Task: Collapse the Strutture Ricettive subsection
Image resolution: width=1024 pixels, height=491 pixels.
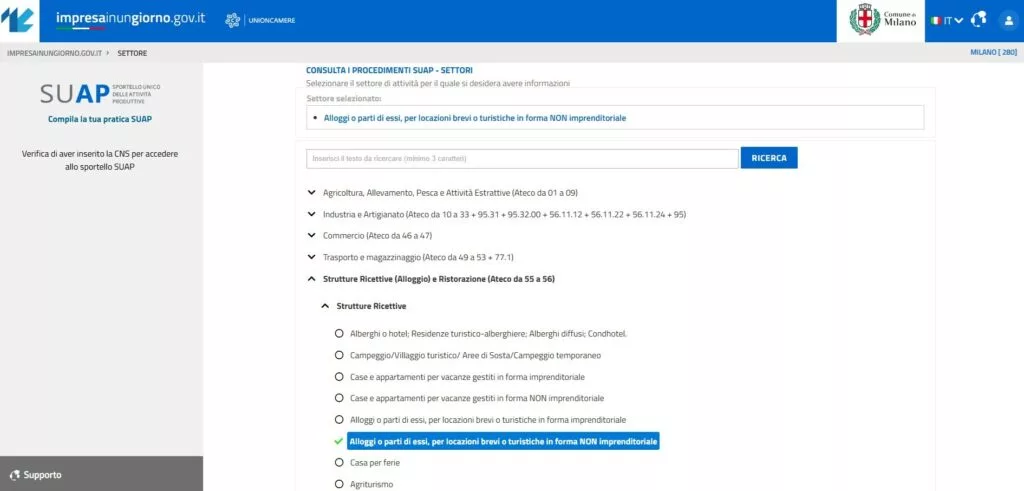Action: pos(324,305)
